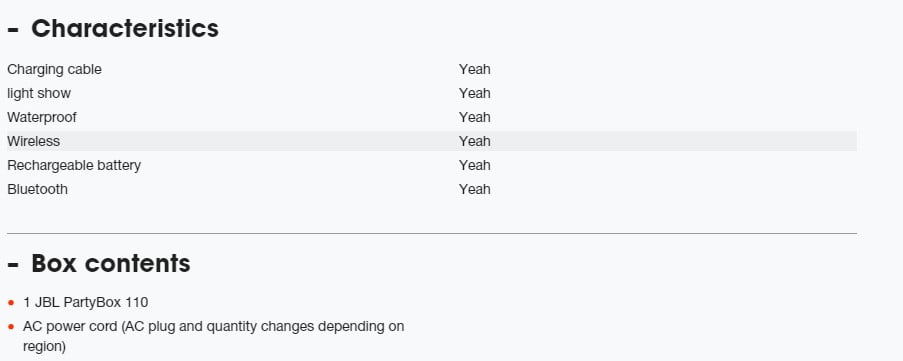This screenshot has height=361, width=903.
Task: Click the Yeah value for light show
Action: coord(475,93)
